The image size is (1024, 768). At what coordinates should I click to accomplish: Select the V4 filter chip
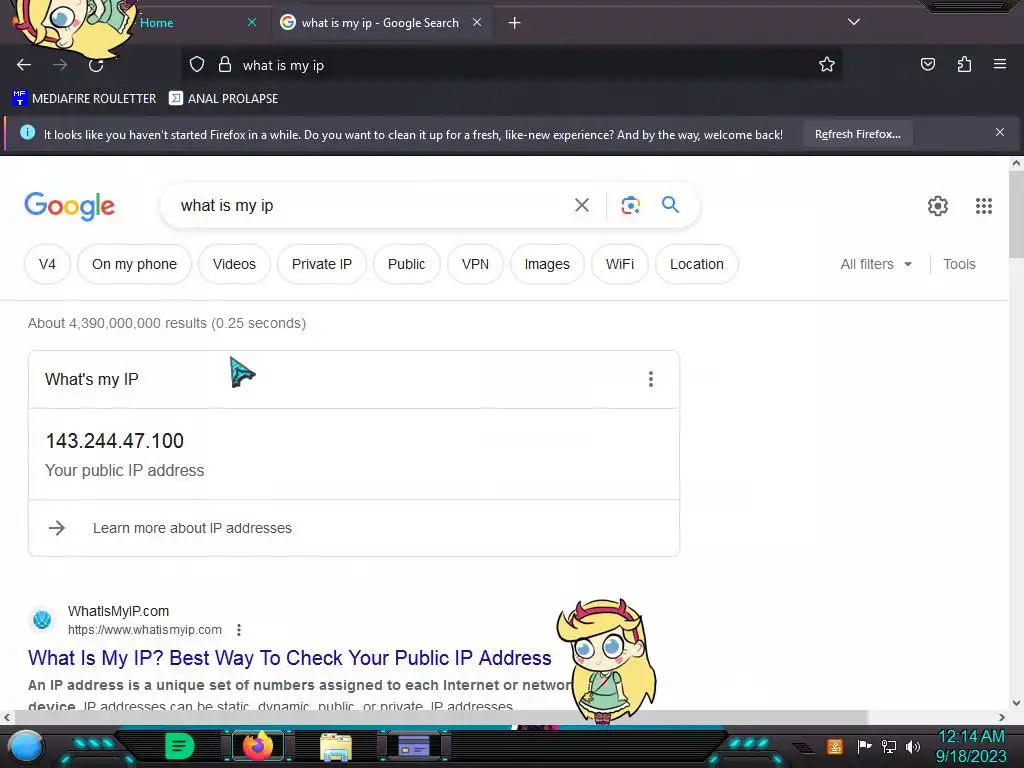pos(47,264)
